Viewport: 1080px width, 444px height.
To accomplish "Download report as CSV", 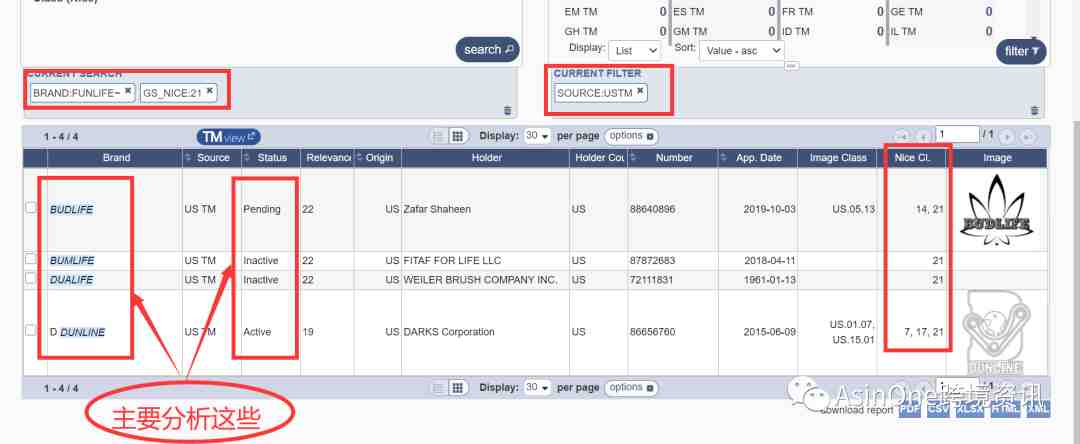I will 937,409.
